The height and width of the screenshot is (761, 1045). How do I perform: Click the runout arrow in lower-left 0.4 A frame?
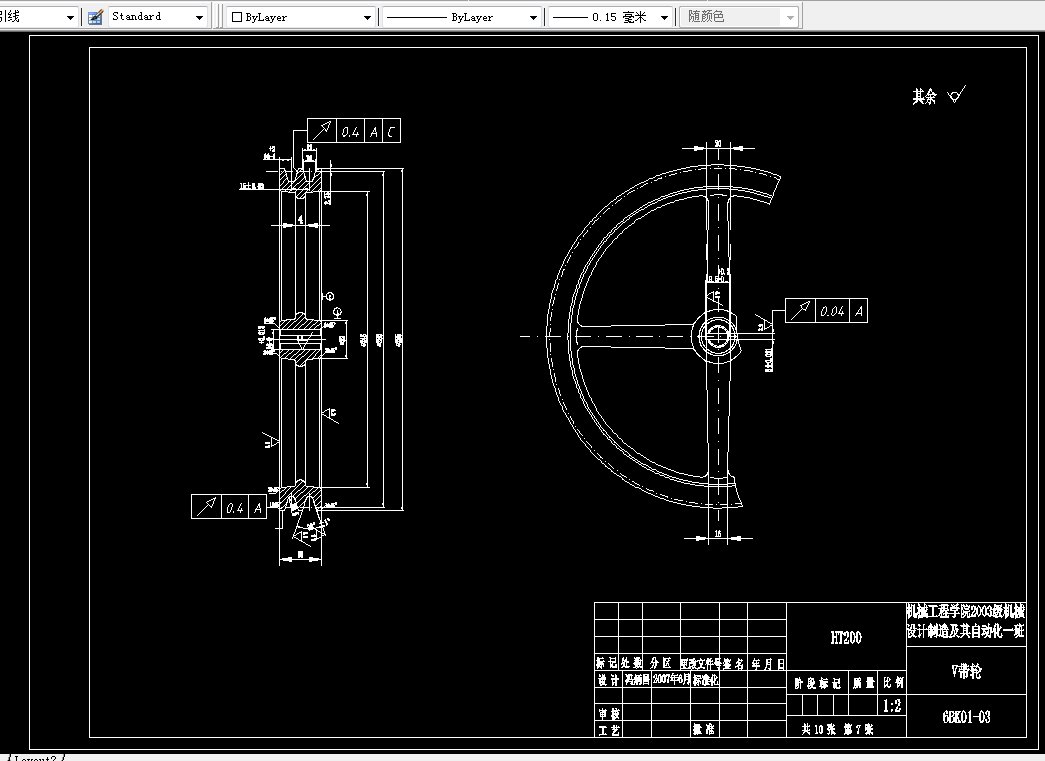point(206,506)
